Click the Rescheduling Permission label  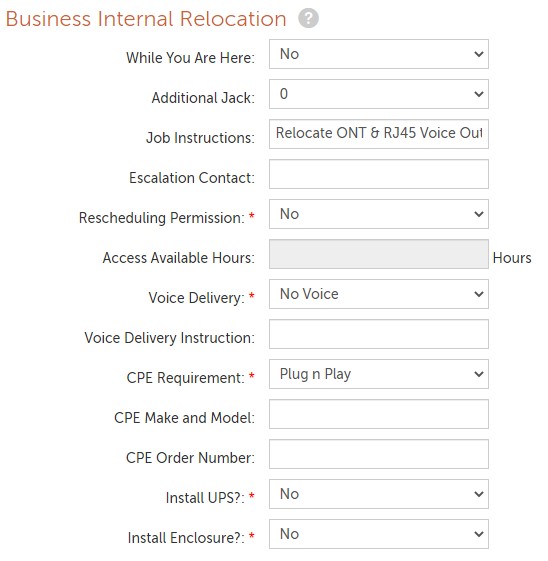click(162, 218)
